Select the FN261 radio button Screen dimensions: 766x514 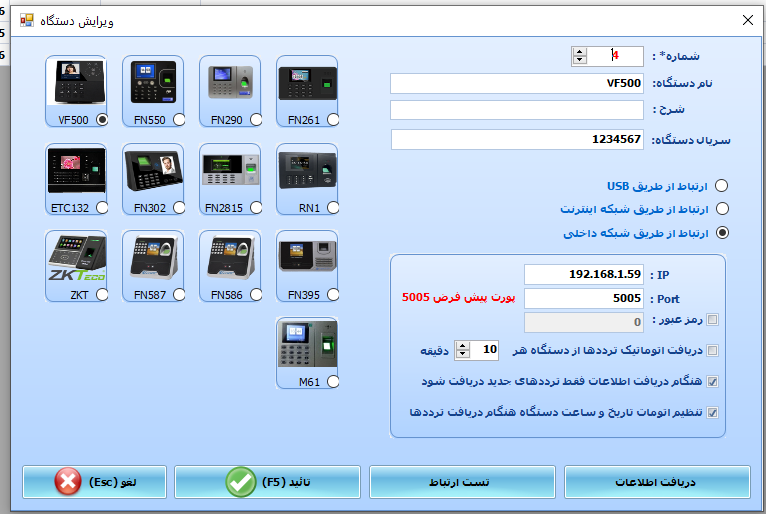[332, 120]
